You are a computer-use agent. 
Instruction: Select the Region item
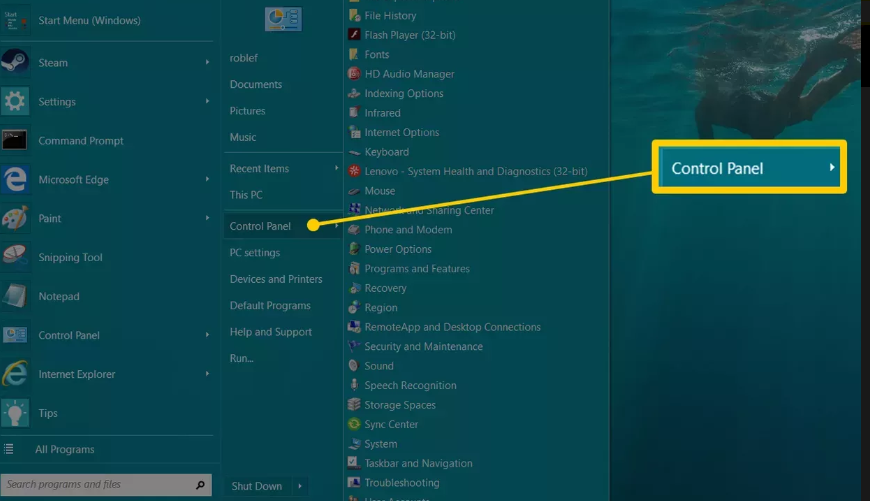pyautogui.click(x=381, y=307)
